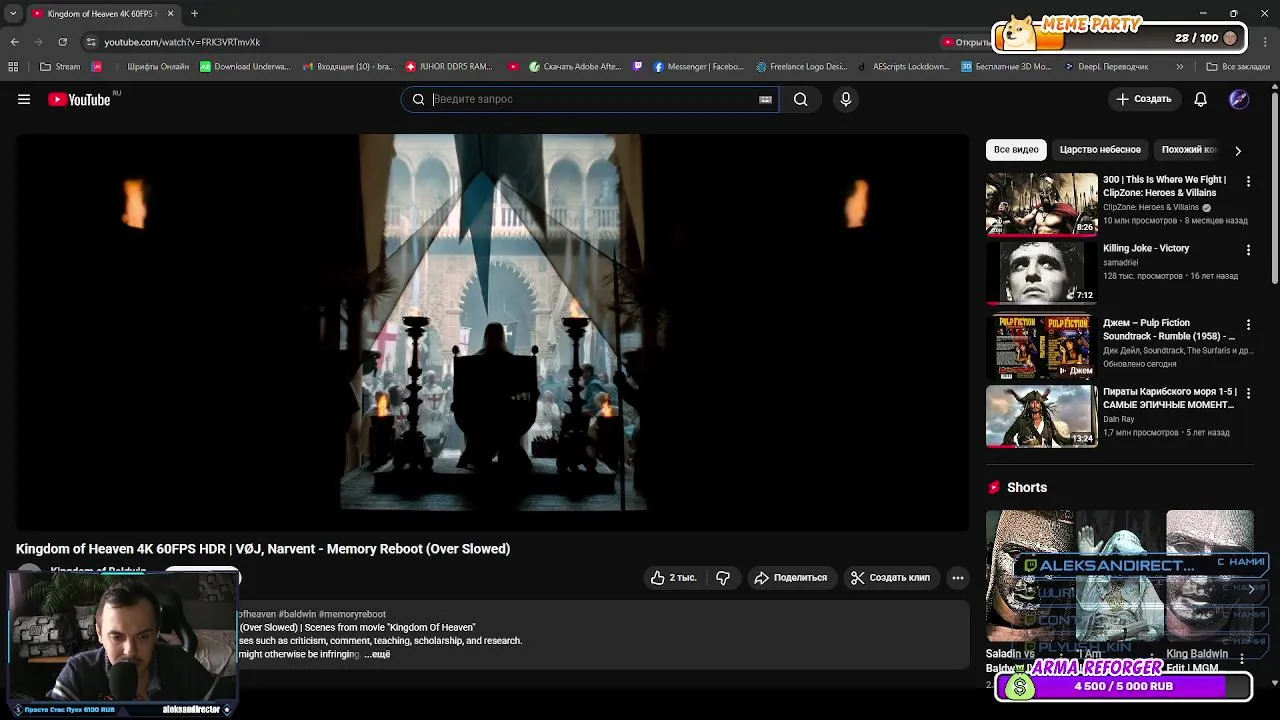
Task: Open the samadriel channel name
Action: pyautogui.click(x=1120, y=262)
